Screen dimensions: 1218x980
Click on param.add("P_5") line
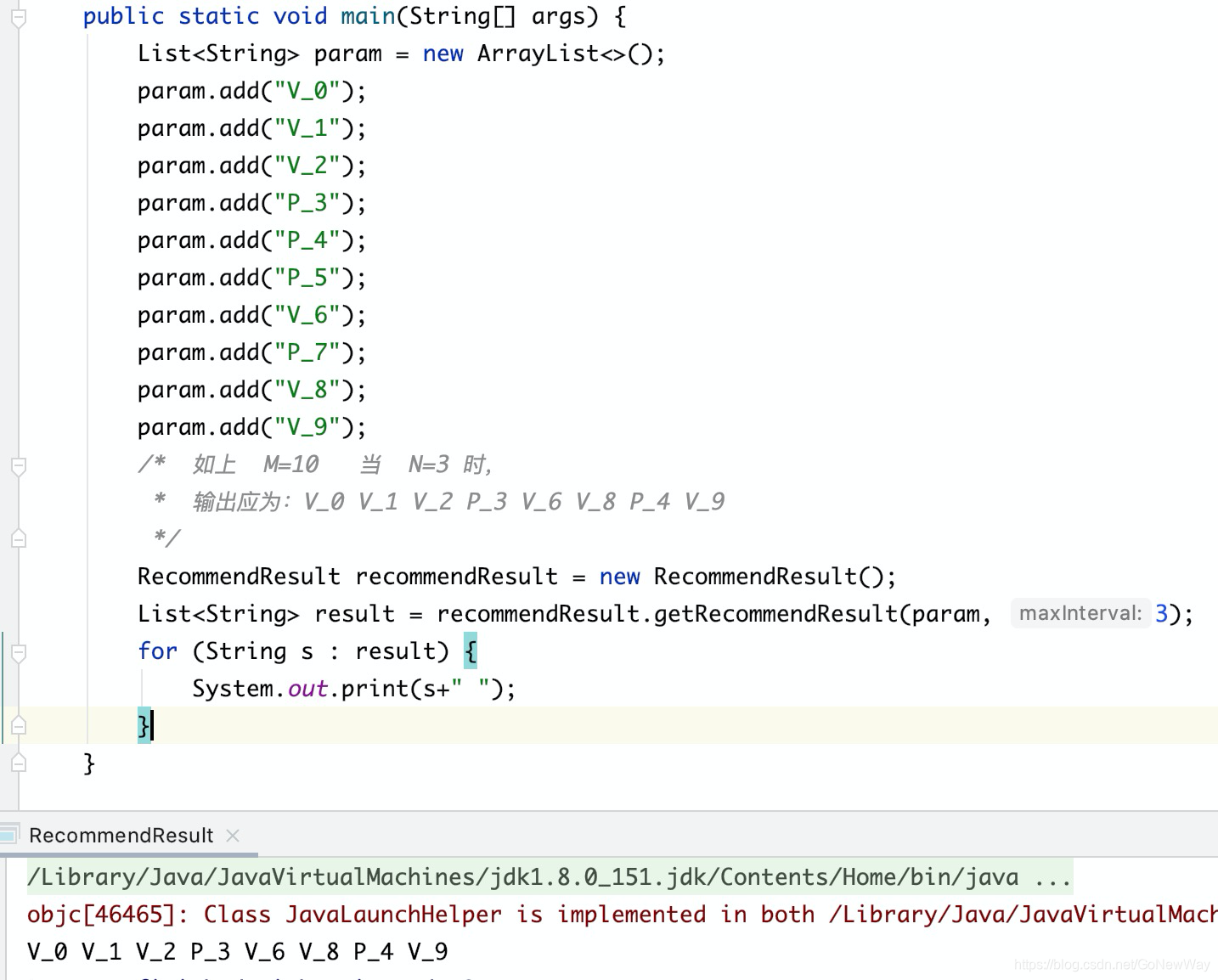pyautogui.click(x=251, y=278)
